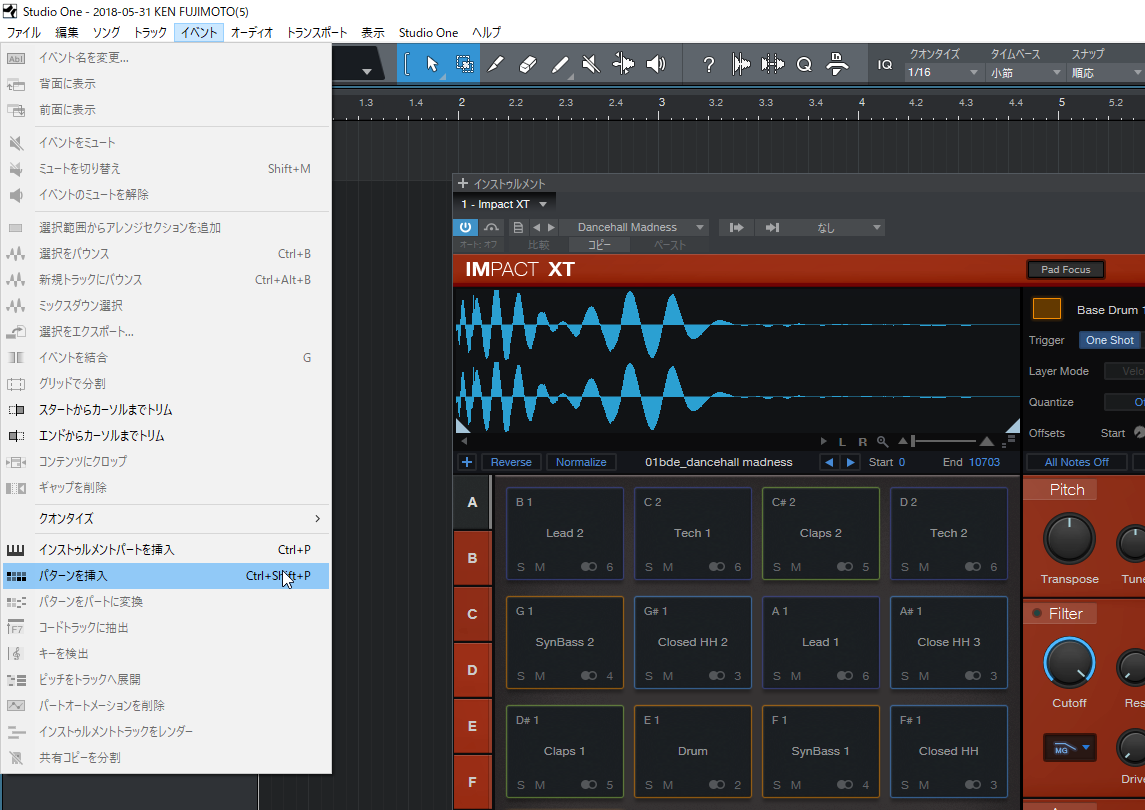This screenshot has width=1145, height=810.
Task: Toggle the IQ input quantize button
Action: pos(885,65)
